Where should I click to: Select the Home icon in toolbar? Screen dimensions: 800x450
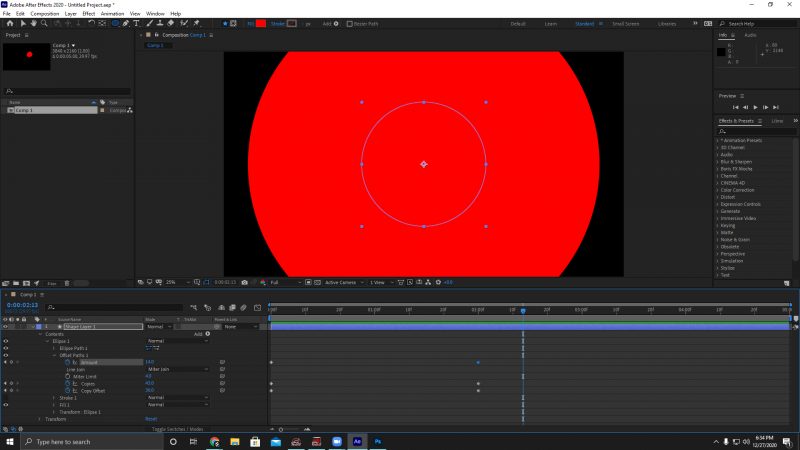(10, 23)
